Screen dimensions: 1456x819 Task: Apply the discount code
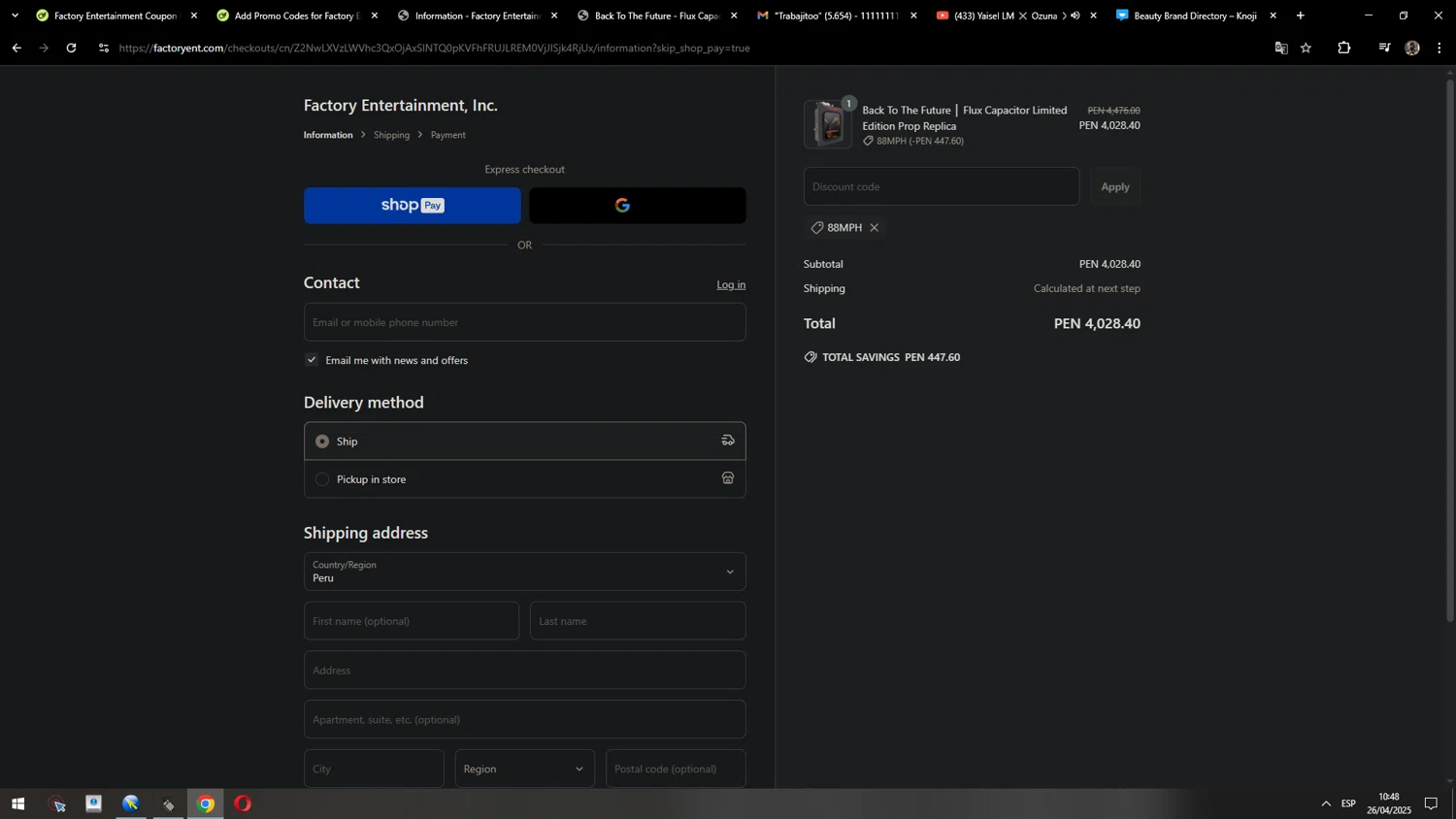pos(1114,186)
